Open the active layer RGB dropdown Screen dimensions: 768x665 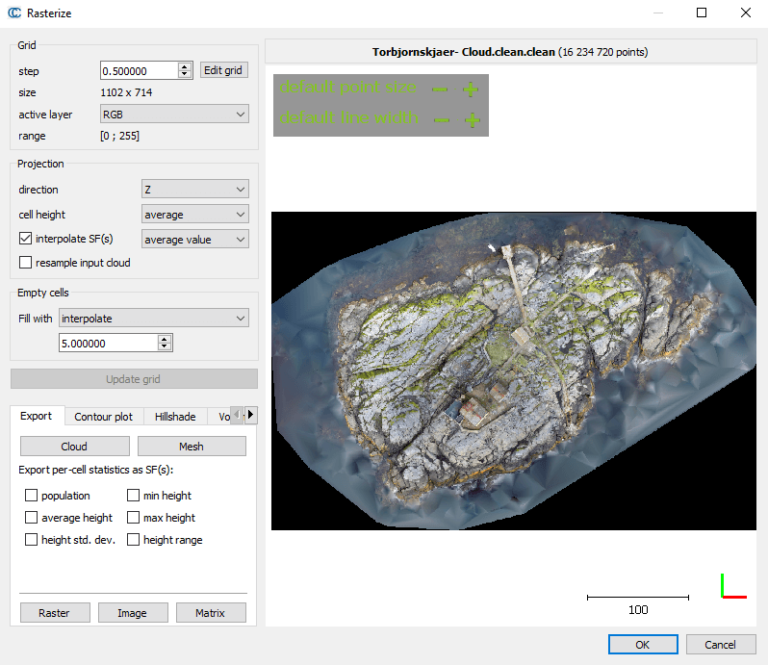(x=174, y=114)
